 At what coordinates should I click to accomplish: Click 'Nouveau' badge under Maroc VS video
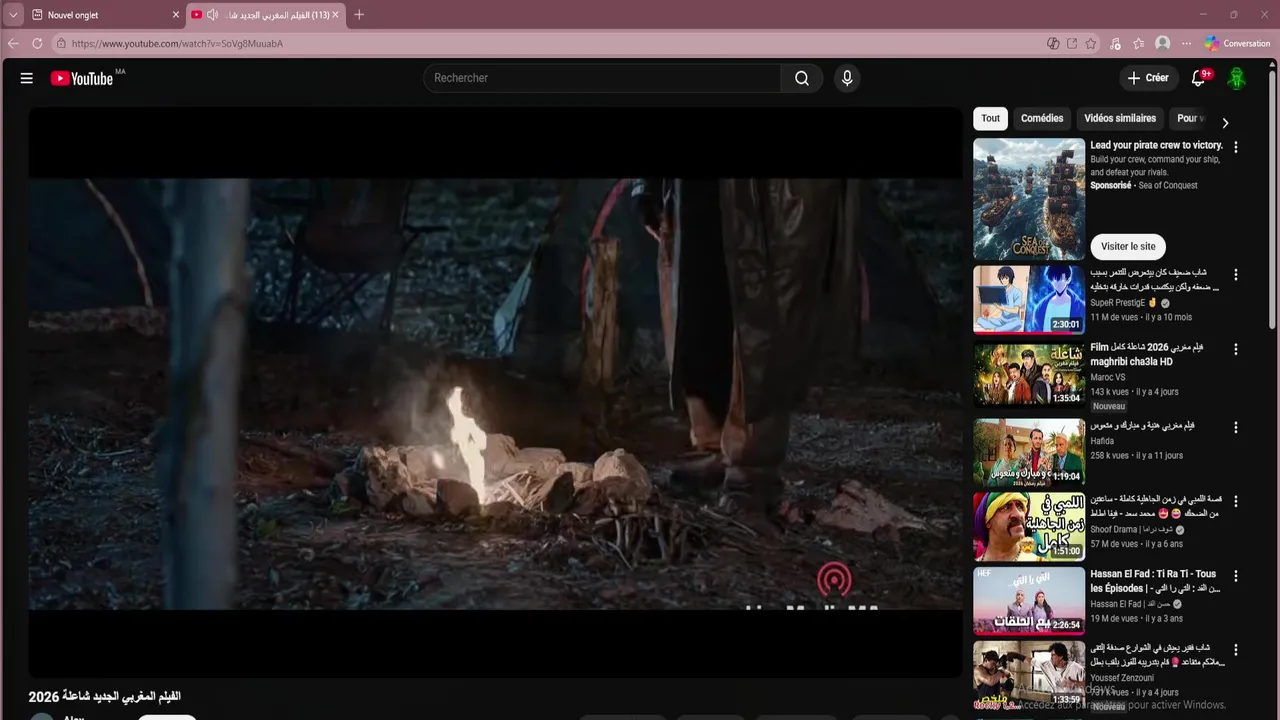click(1109, 407)
